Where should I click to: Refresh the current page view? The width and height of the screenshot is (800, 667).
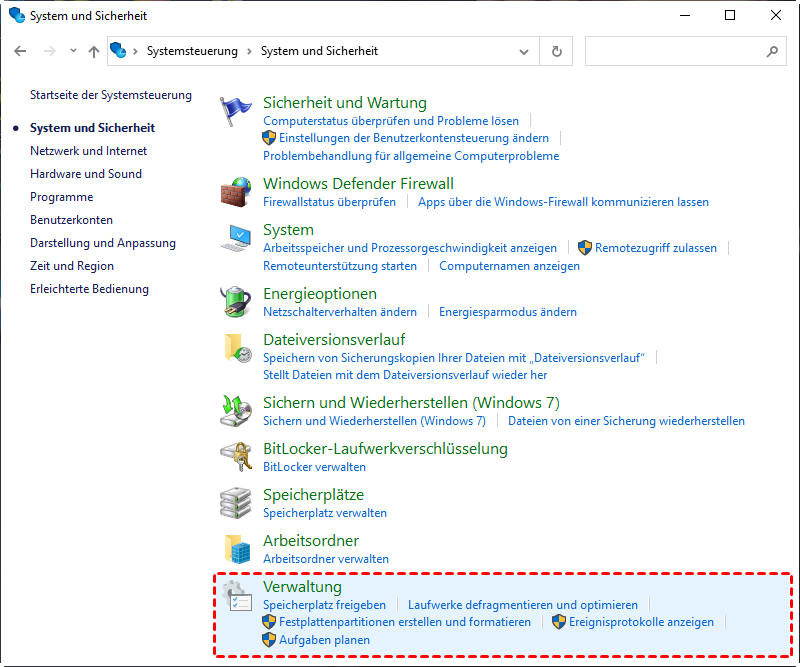557,51
